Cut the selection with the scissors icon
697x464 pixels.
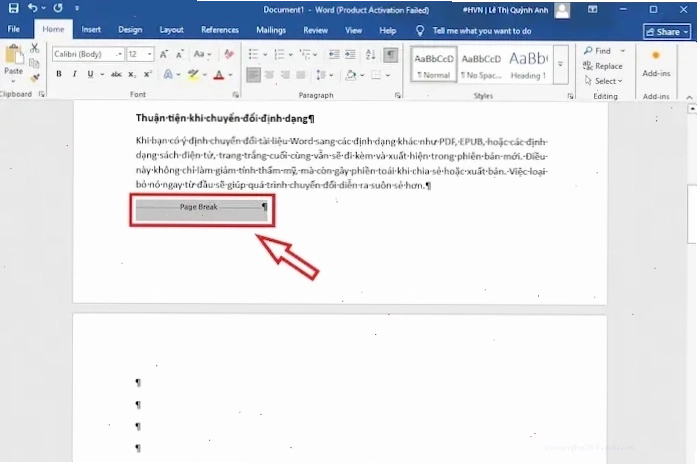[34, 48]
